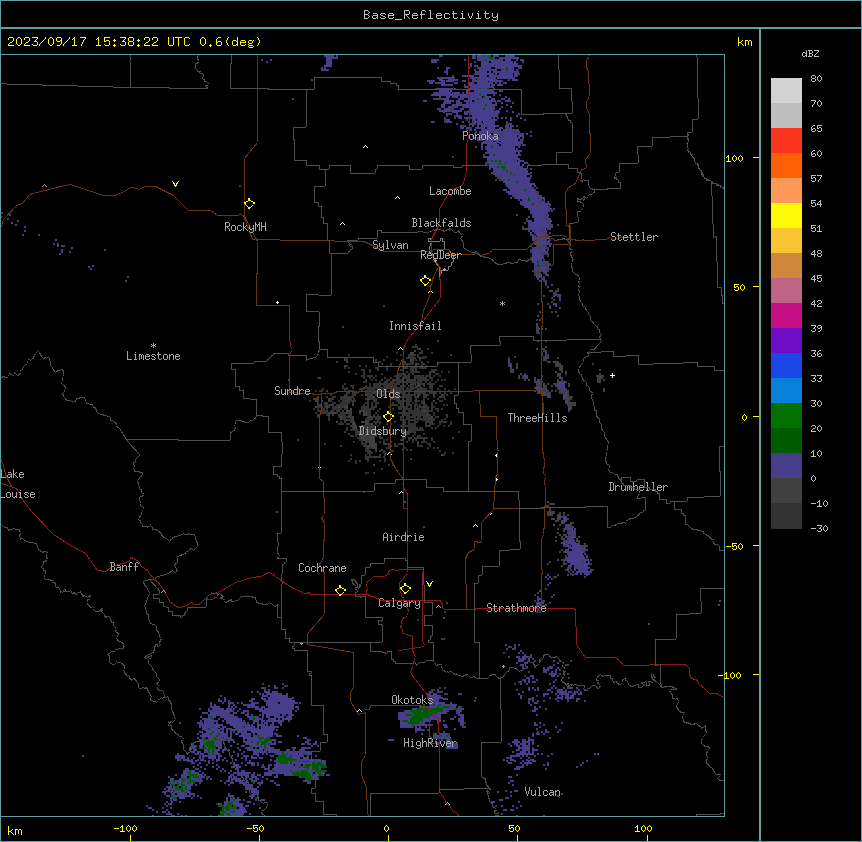Click the HighRiver label
Image resolution: width=862 pixels, height=842 pixels.
[x=430, y=743]
